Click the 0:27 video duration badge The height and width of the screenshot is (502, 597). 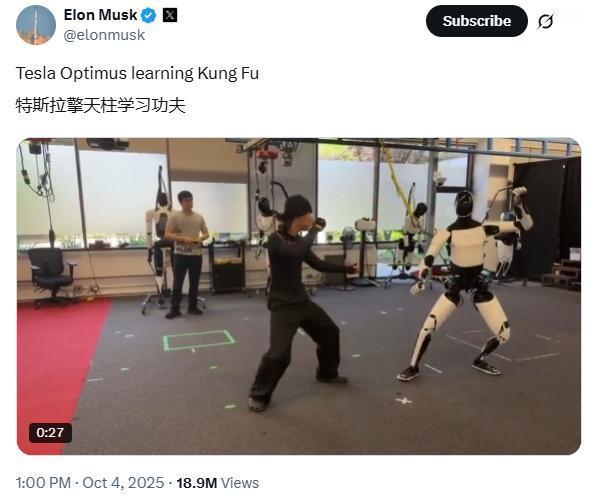pyautogui.click(x=50, y=433)
